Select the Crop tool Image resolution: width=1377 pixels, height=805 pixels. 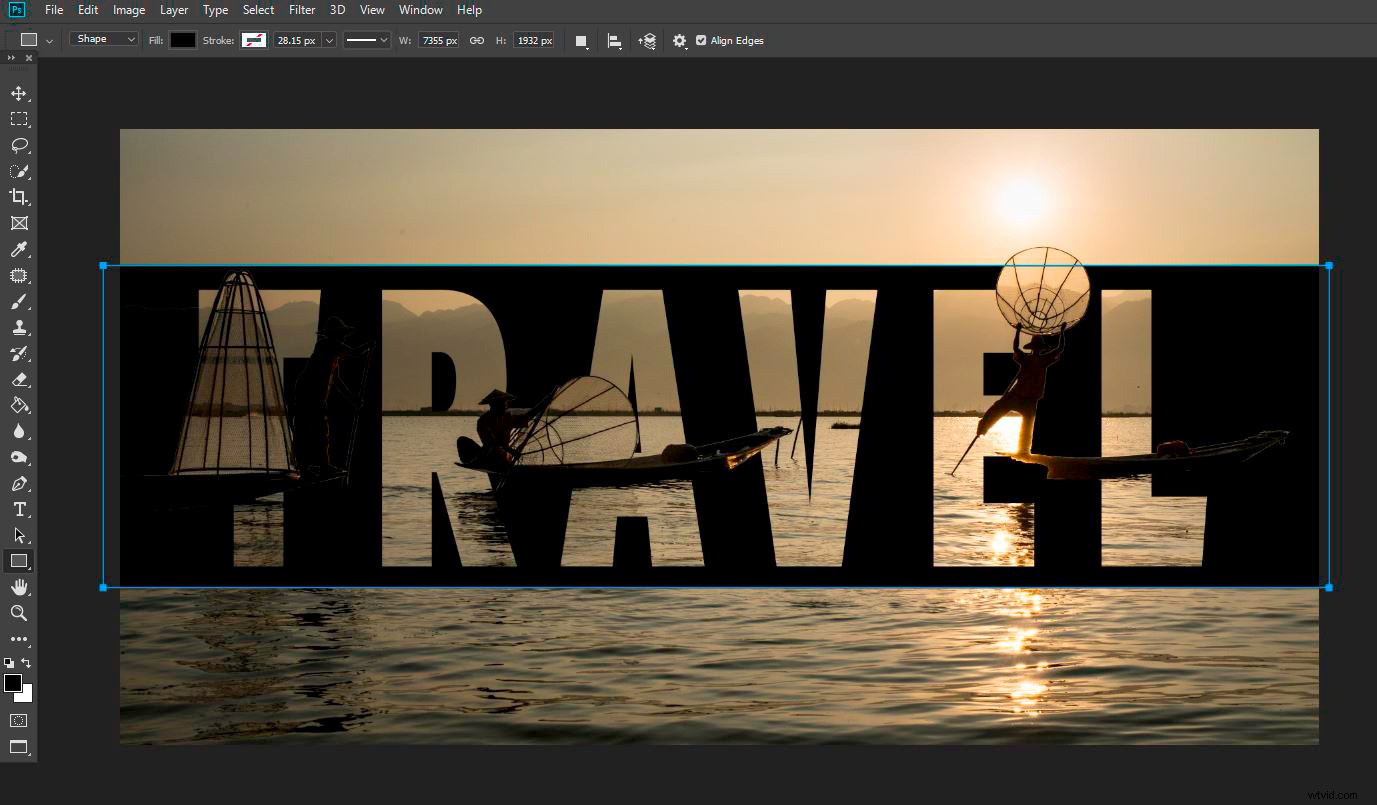point(19,197)
